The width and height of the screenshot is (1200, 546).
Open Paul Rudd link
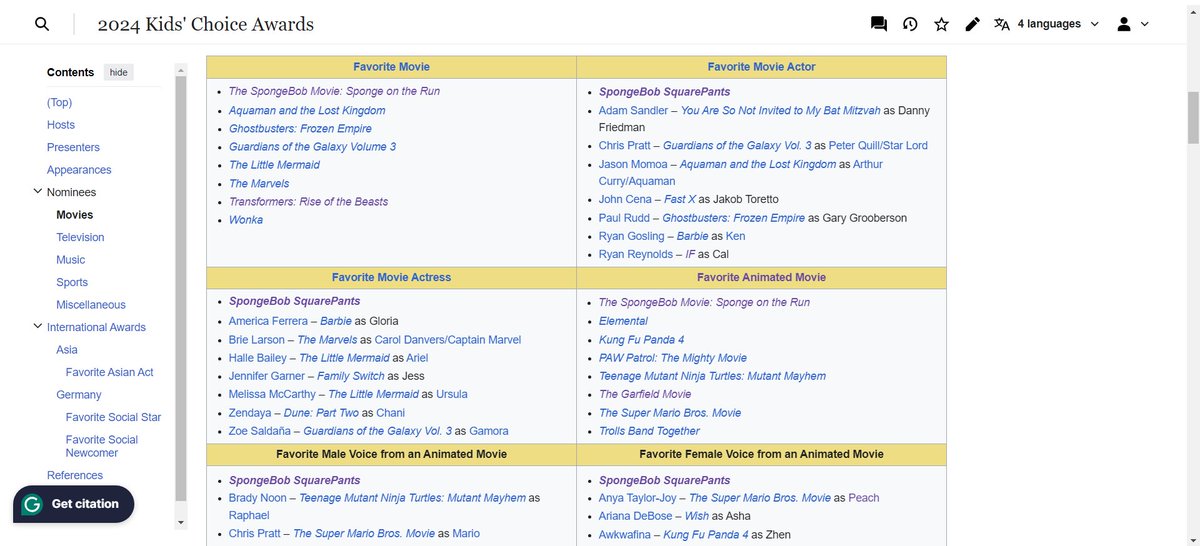coord(624,218)
